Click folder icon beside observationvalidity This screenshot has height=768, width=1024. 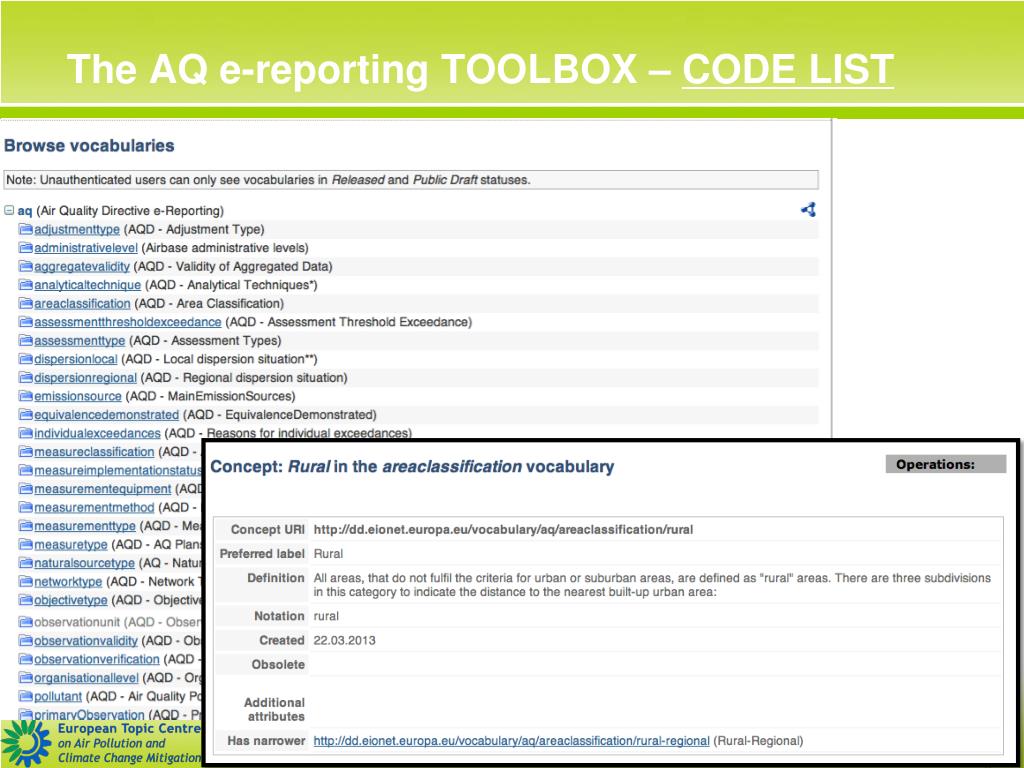pyautogui.click(x=25, y=641)
